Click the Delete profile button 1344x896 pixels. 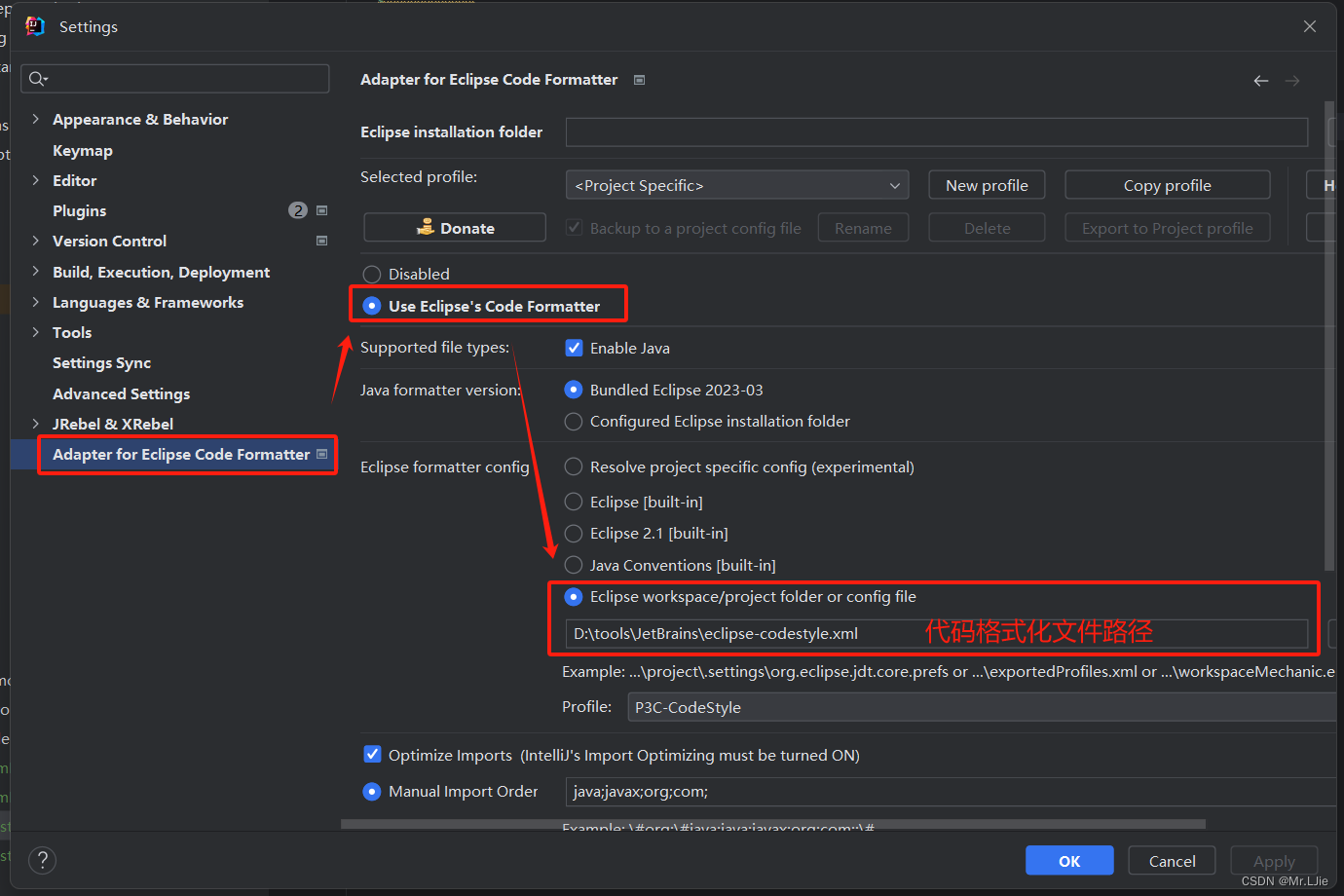(987, 228)
